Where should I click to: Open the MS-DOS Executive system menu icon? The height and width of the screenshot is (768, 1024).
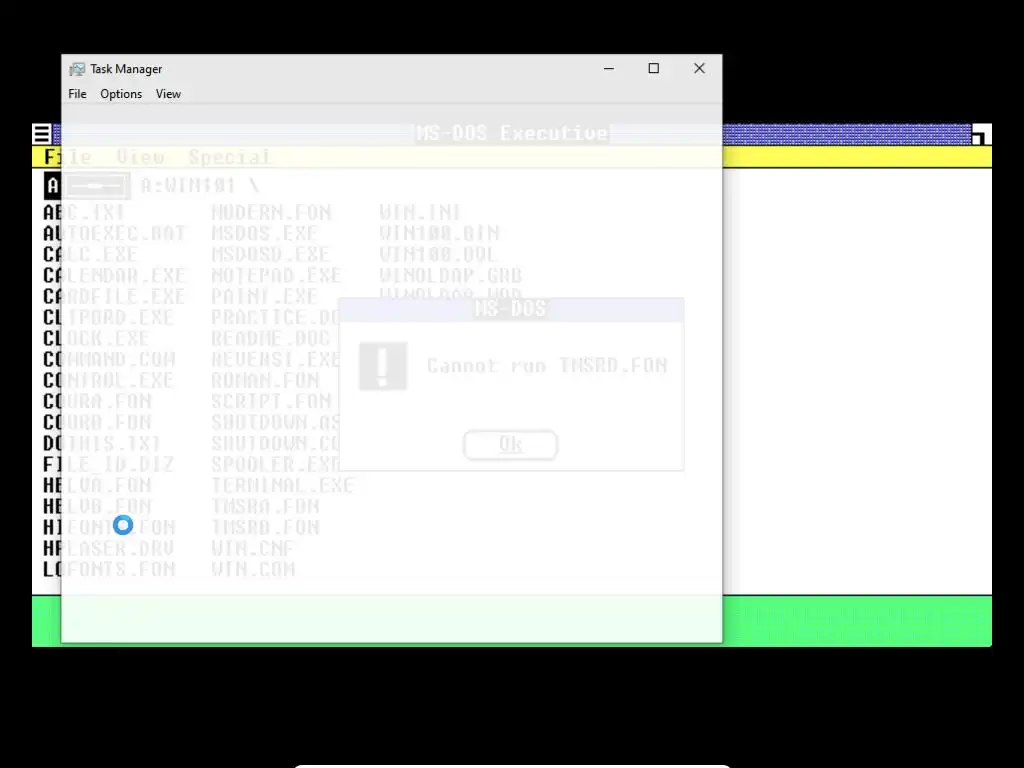(x=42, y=134)
